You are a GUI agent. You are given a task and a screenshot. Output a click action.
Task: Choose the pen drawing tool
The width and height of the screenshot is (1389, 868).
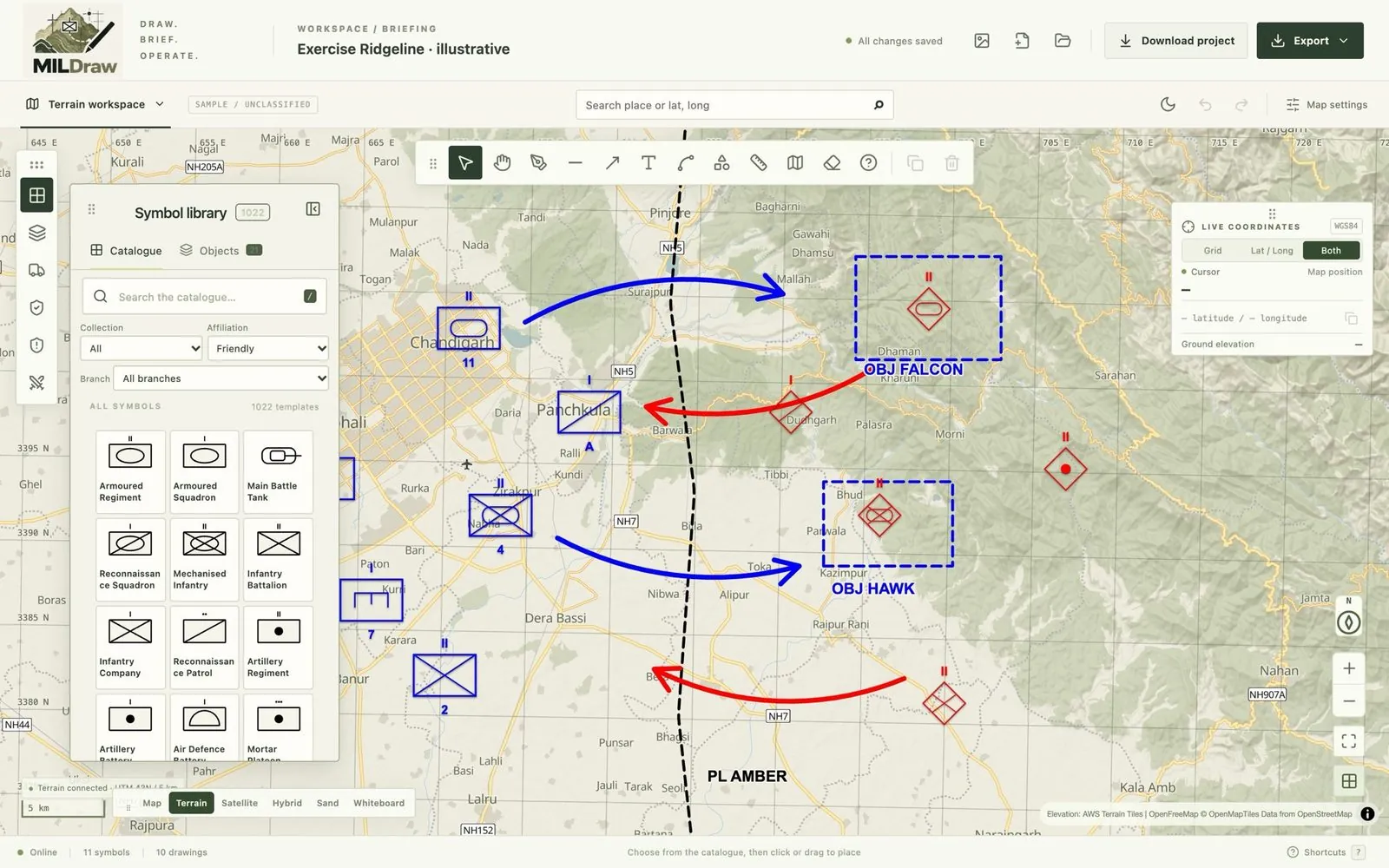tap(538, 163)
